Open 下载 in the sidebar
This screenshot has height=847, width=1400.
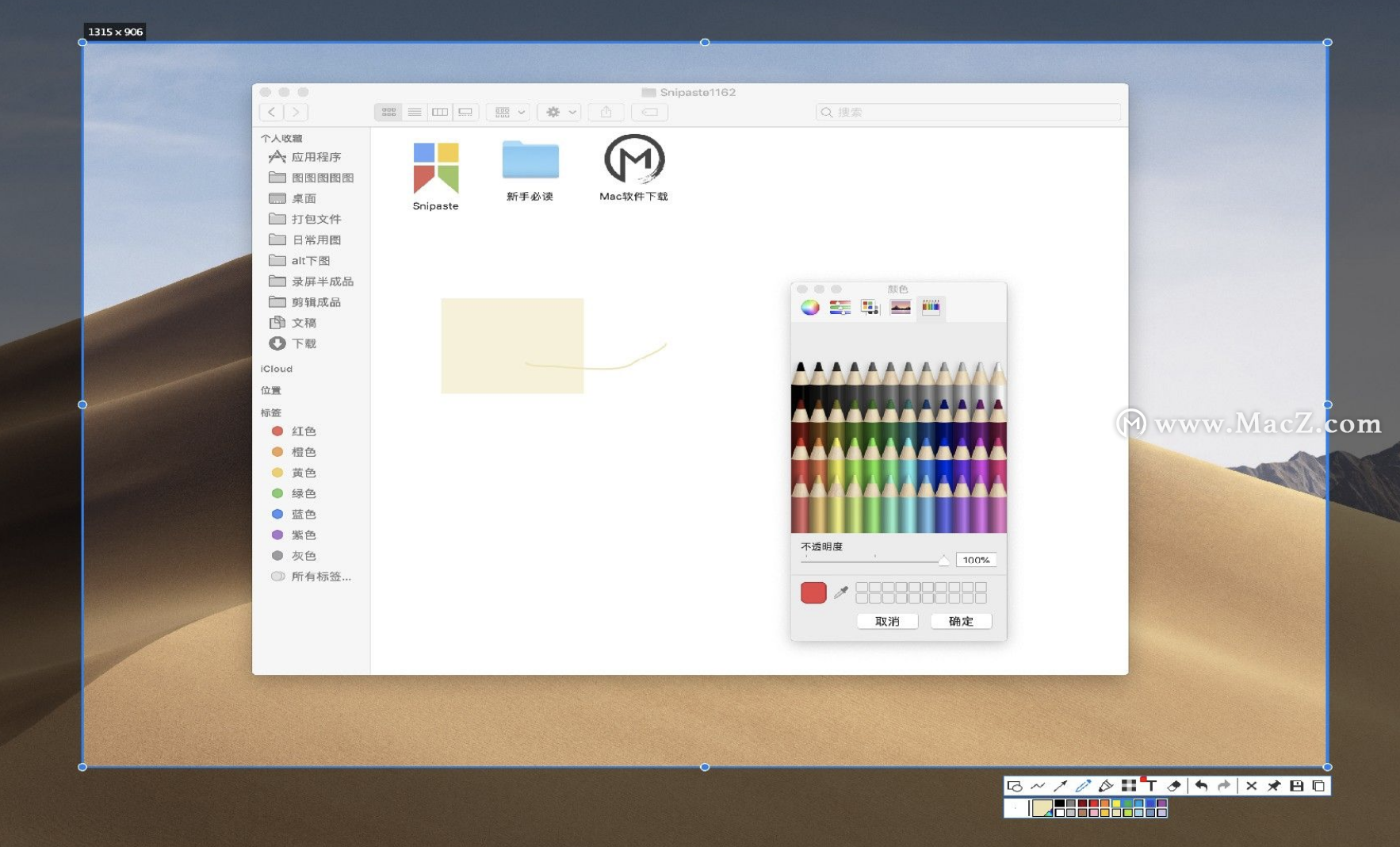tap(293, 343)
